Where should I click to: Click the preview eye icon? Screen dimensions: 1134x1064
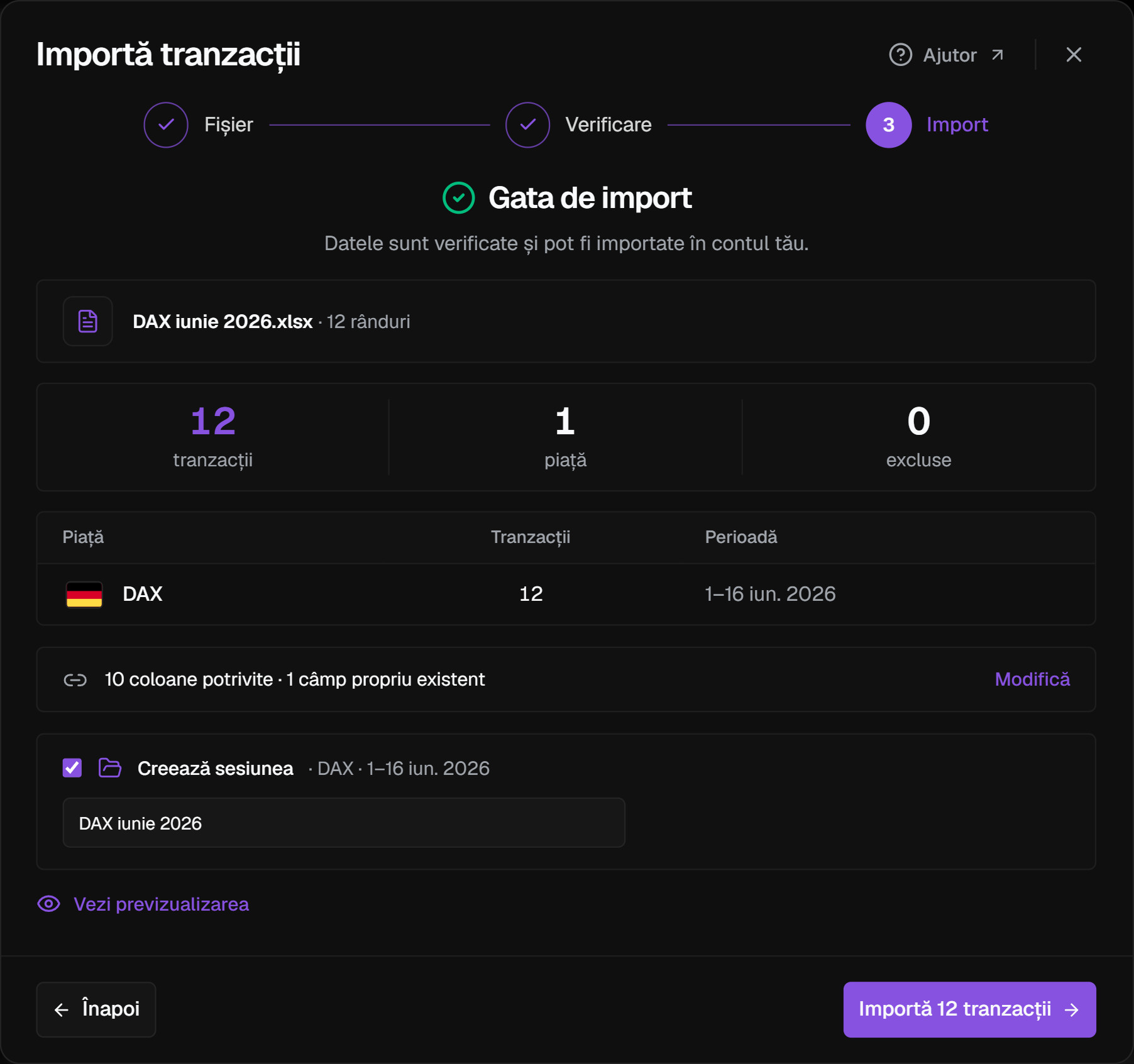click(49, 904)
